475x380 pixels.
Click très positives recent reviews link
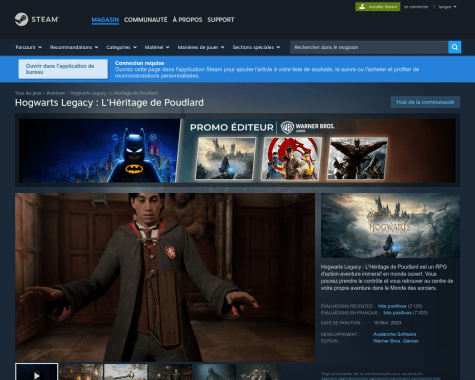392,306
